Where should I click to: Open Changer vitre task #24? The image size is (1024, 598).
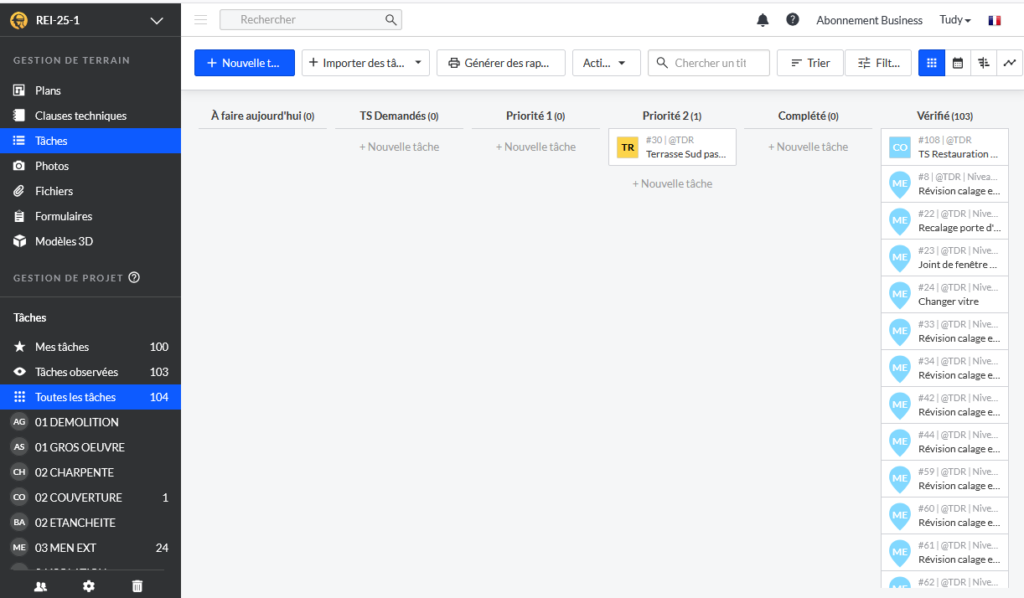(944, 294)
